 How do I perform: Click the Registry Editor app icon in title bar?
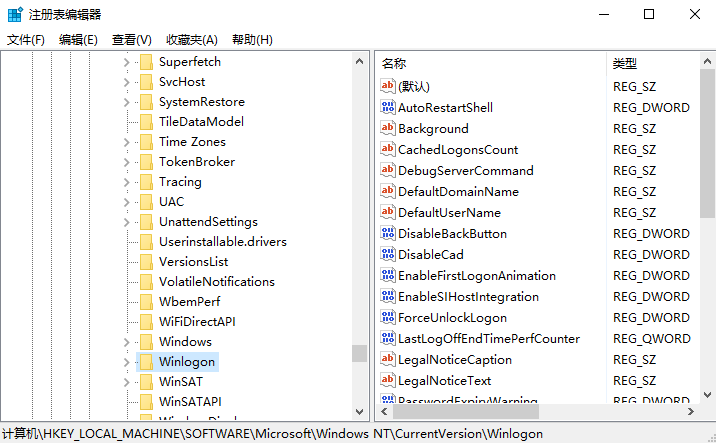[16, 15]
